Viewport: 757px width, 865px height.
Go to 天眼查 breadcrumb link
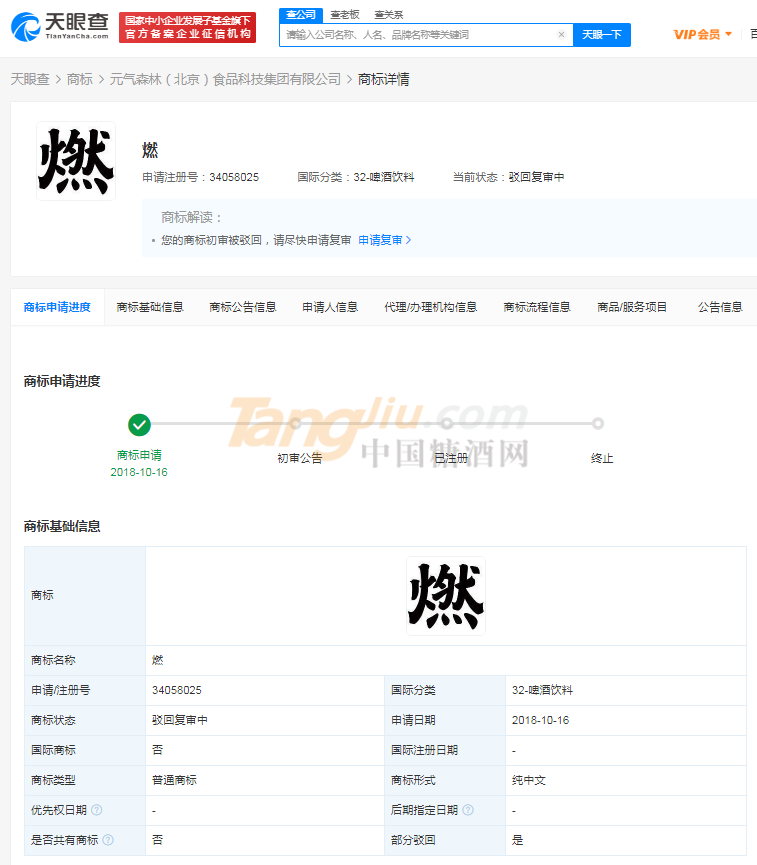[30, 79]
